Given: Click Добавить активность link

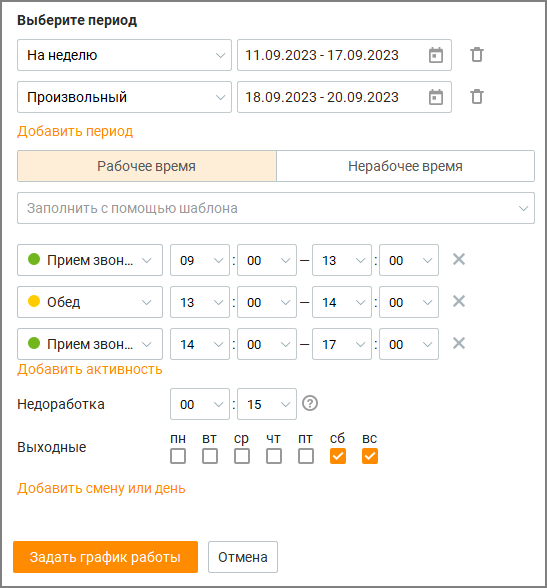Looking at the screenshot, I should tap(90, 369).
